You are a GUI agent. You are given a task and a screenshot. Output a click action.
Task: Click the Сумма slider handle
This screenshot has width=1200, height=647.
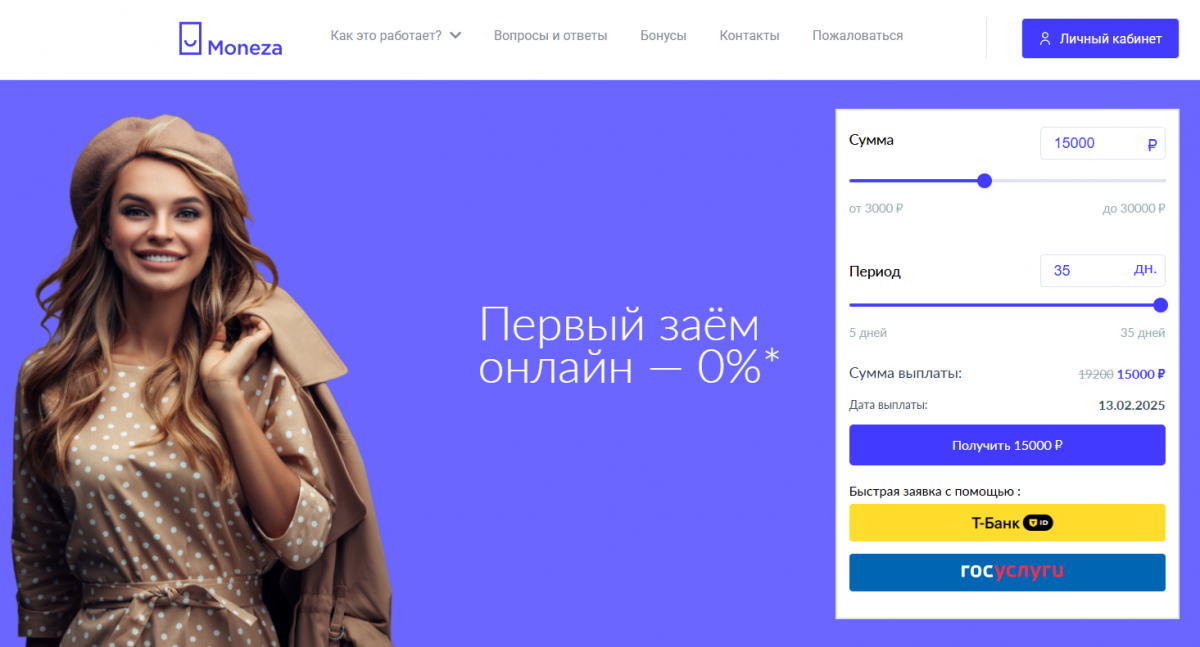coord(984,181)
